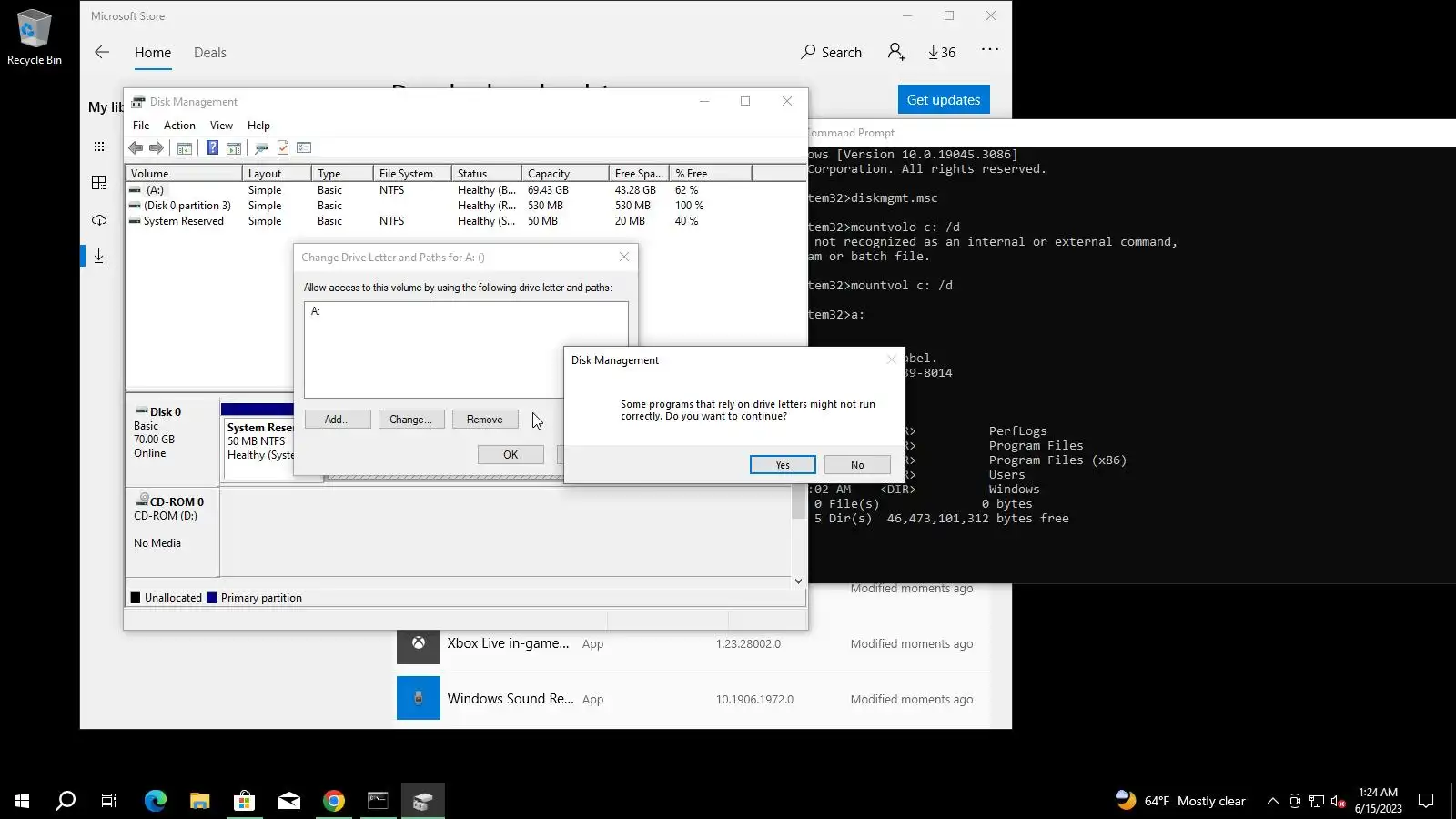Open the Windows Start menu
The image size is (1456, 819).
click(x=22, y=801)
